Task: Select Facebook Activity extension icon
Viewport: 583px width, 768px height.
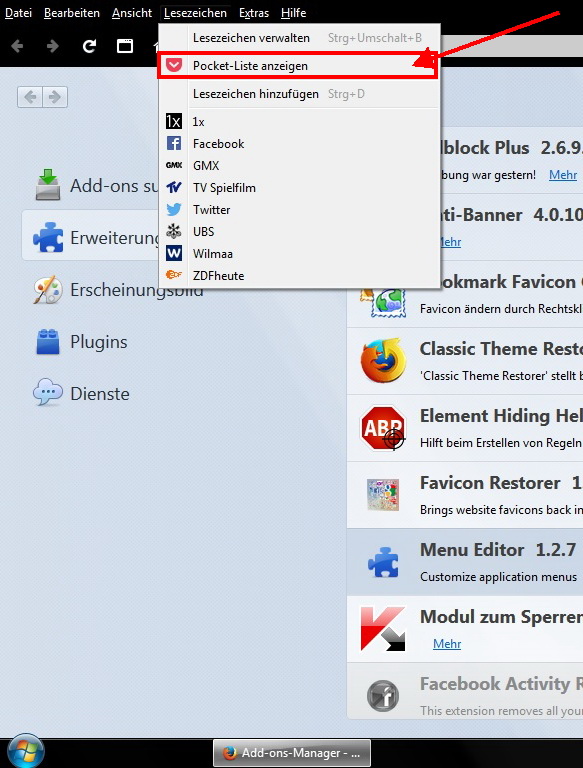Action: point(383,696)
